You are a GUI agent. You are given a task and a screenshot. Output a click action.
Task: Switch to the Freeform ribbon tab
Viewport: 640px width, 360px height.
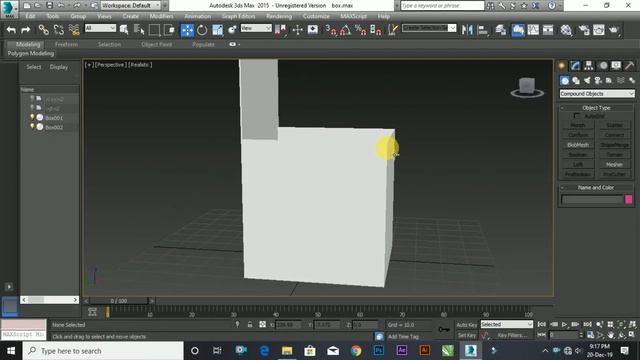click(x=66, y=44)
